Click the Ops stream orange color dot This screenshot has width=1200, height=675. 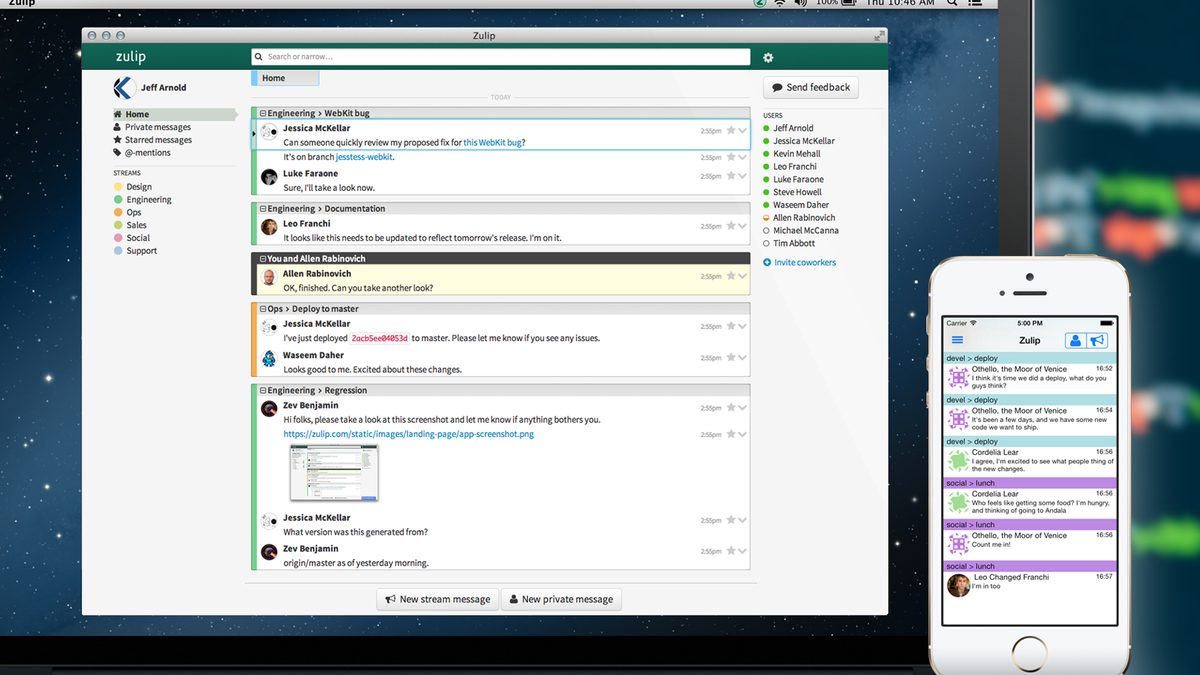pyautogui.click(x=118, y=213)
